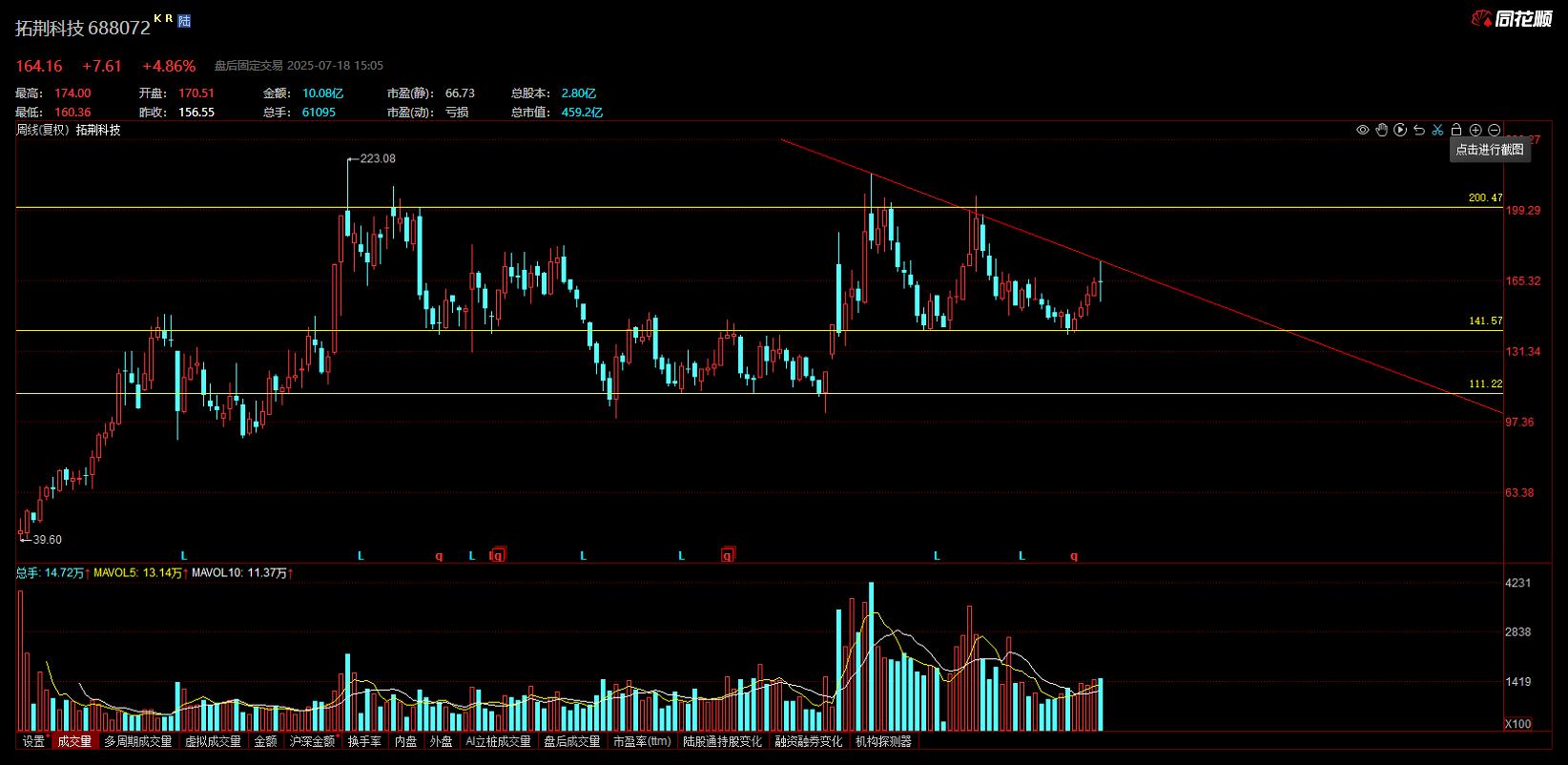Click the MAVOL5 13.14万 label

140,573
